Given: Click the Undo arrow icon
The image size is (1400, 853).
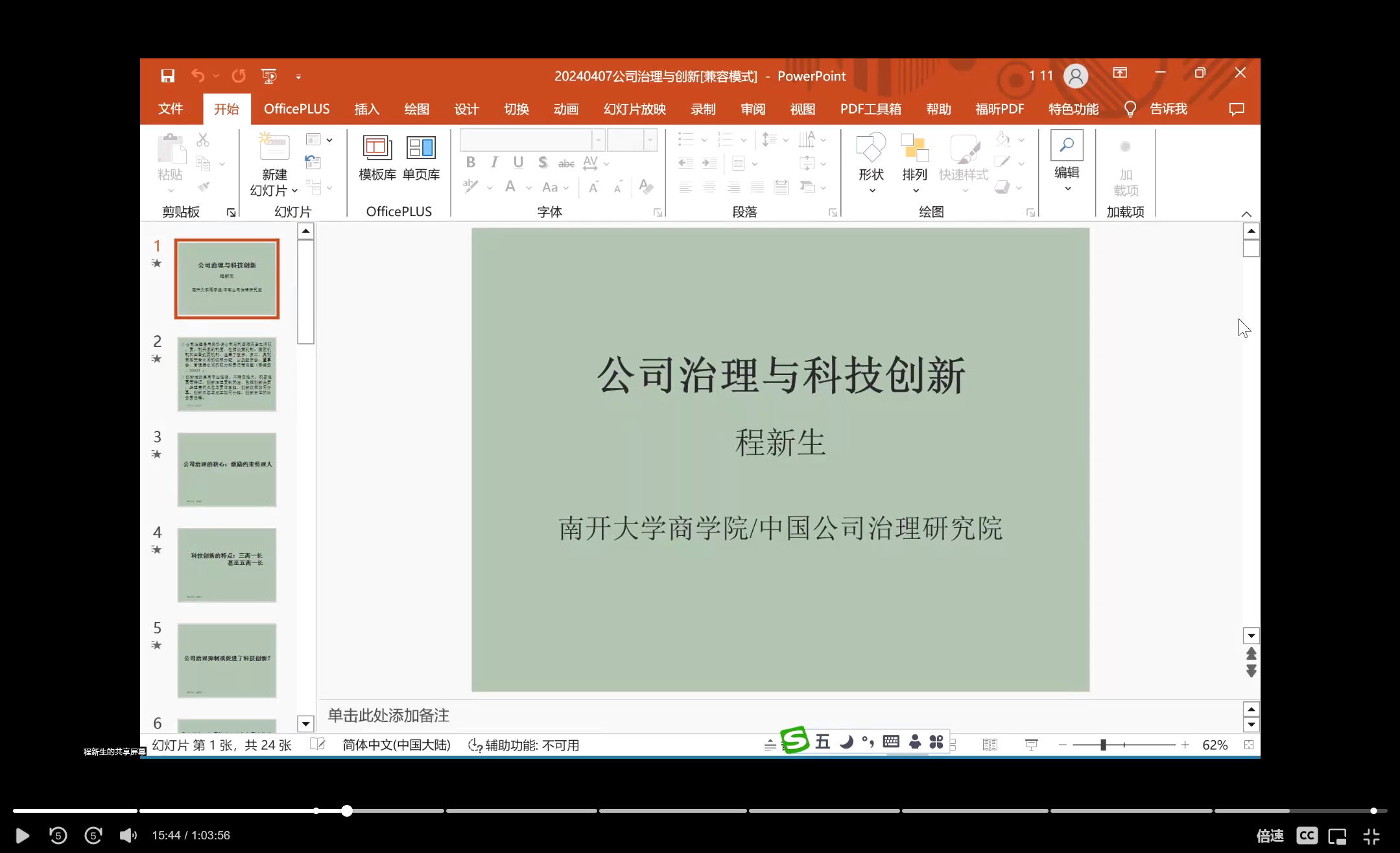Looking at the screenshot, I should [198, 76].
